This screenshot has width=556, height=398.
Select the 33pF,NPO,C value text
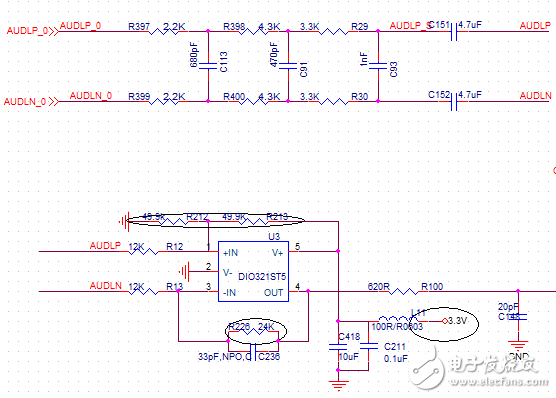pos(225,356)
